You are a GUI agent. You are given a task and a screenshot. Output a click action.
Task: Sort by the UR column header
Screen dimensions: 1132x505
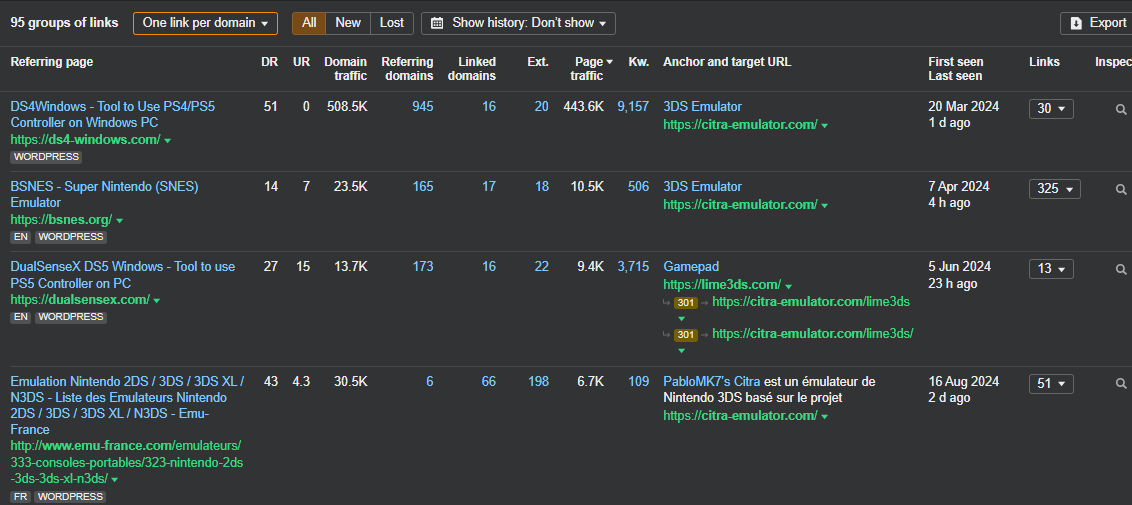302,62
